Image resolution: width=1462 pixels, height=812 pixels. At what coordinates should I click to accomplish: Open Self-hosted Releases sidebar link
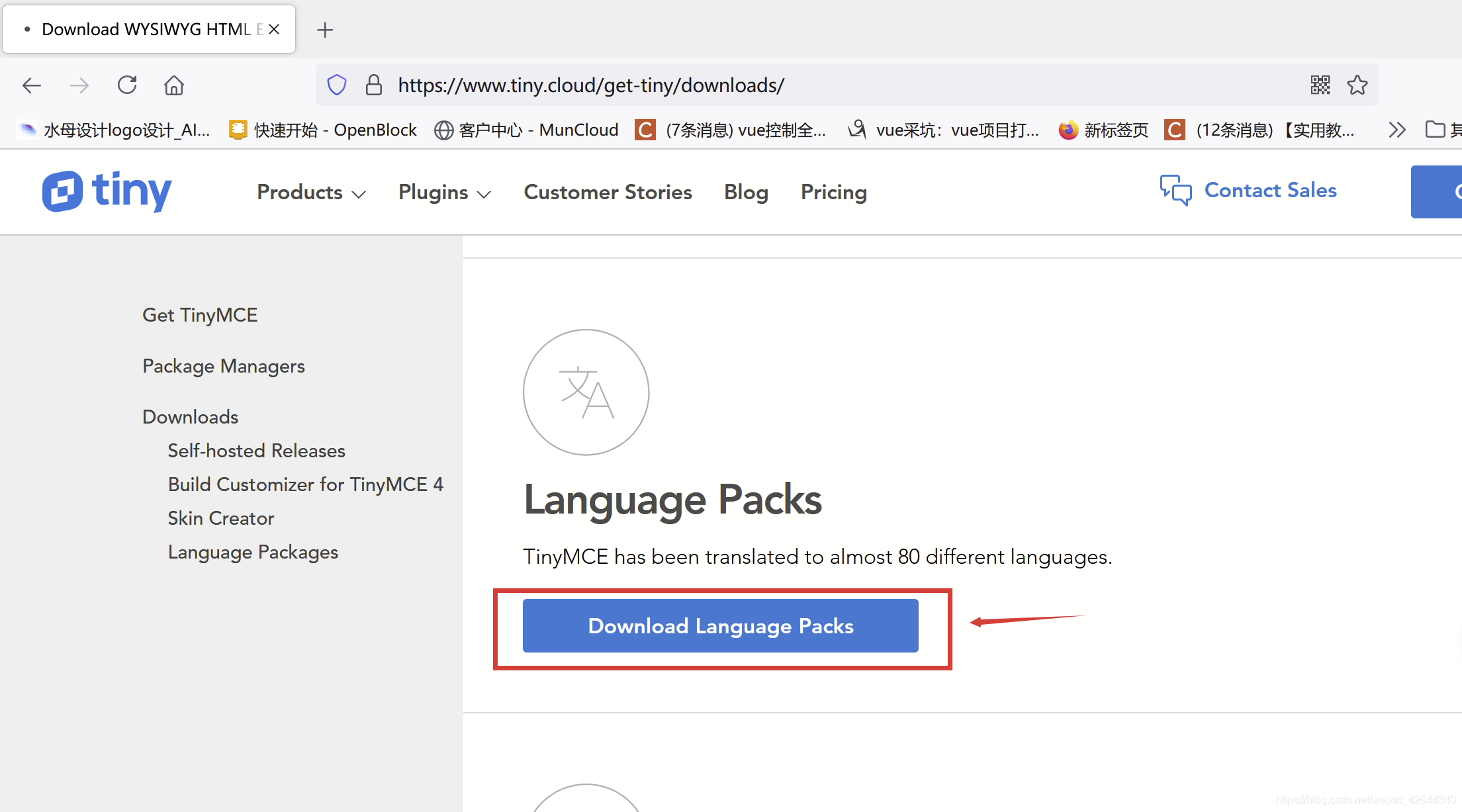(256, 451)
